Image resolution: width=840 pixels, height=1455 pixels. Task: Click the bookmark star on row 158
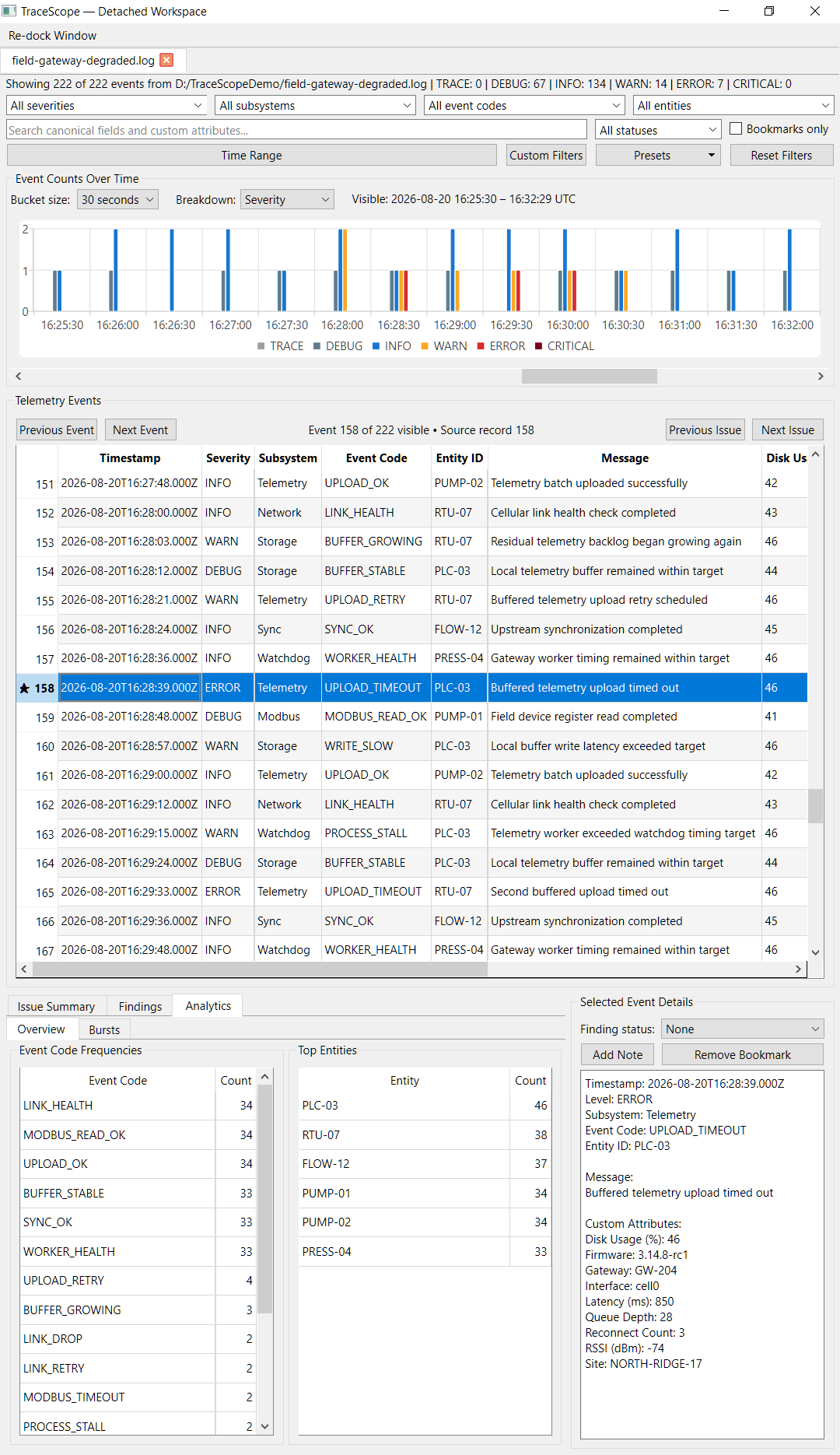click(24, 688)
